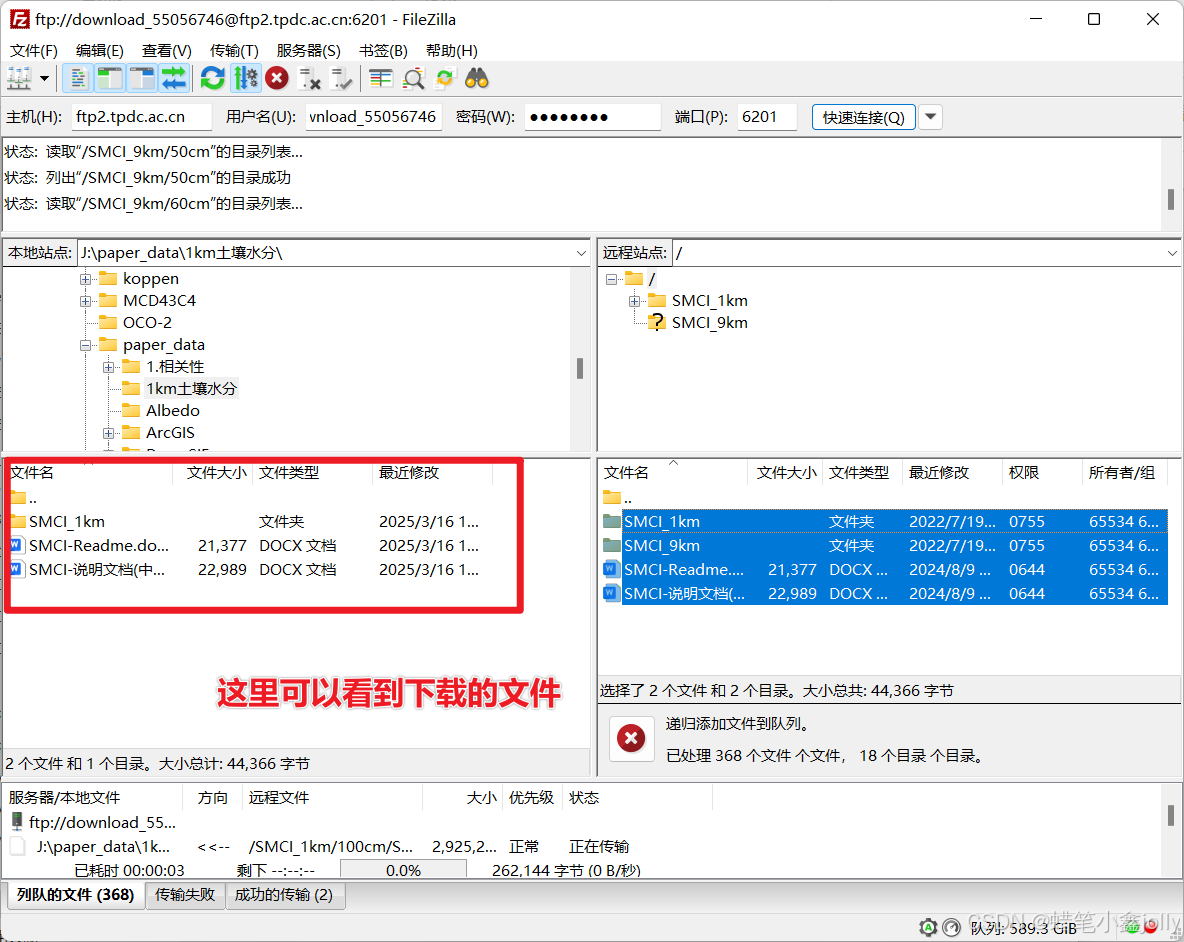
Task: Click the reconnect to last server icon
Action: (341, 78)
